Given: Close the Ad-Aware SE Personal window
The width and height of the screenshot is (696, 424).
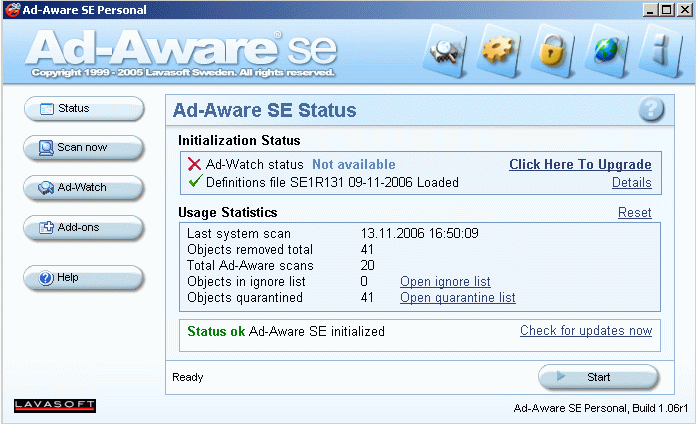Looking at the screenshot, I should [684, 10].
